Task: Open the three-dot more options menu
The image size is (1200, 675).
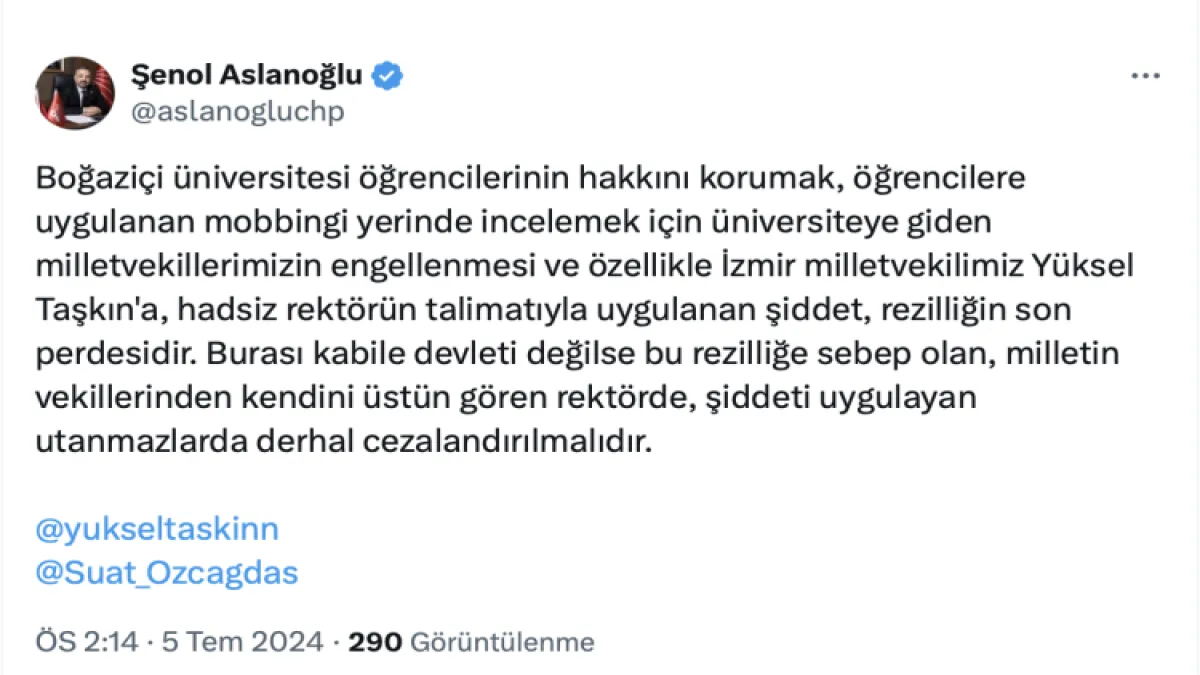Action: [1145, 76]
